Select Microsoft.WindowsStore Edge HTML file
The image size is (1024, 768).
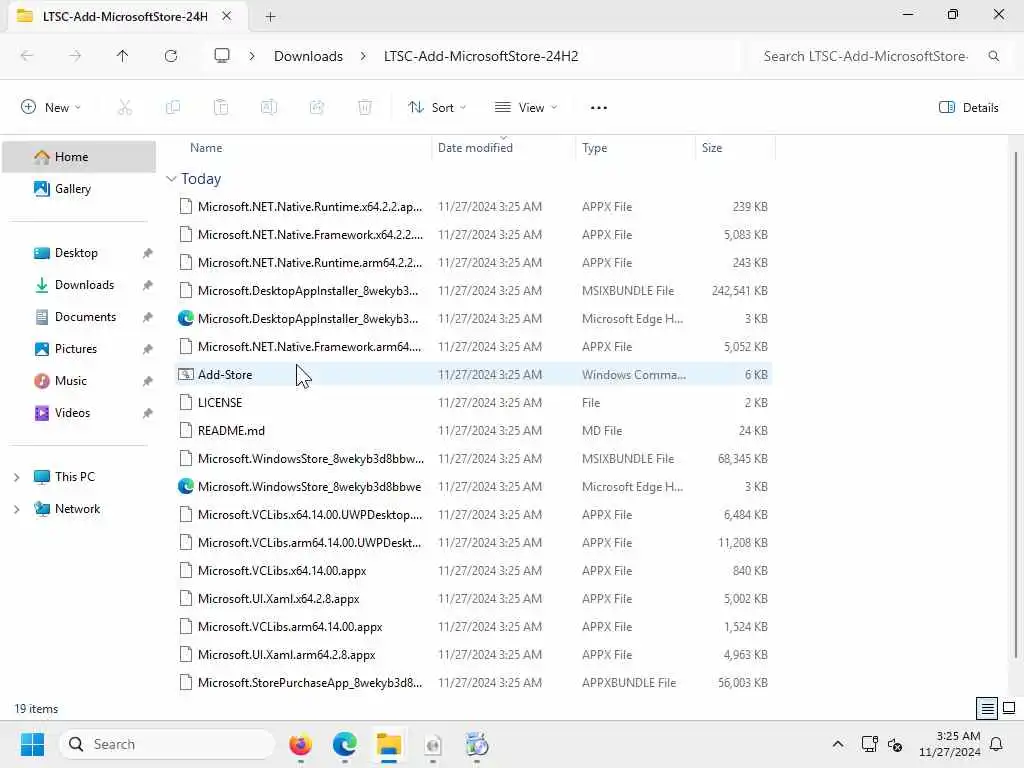click(473, 487)
